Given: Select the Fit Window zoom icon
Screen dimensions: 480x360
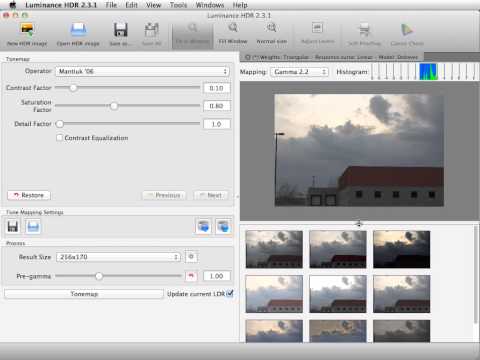Looking at the screenshot, I should point(233,28).
